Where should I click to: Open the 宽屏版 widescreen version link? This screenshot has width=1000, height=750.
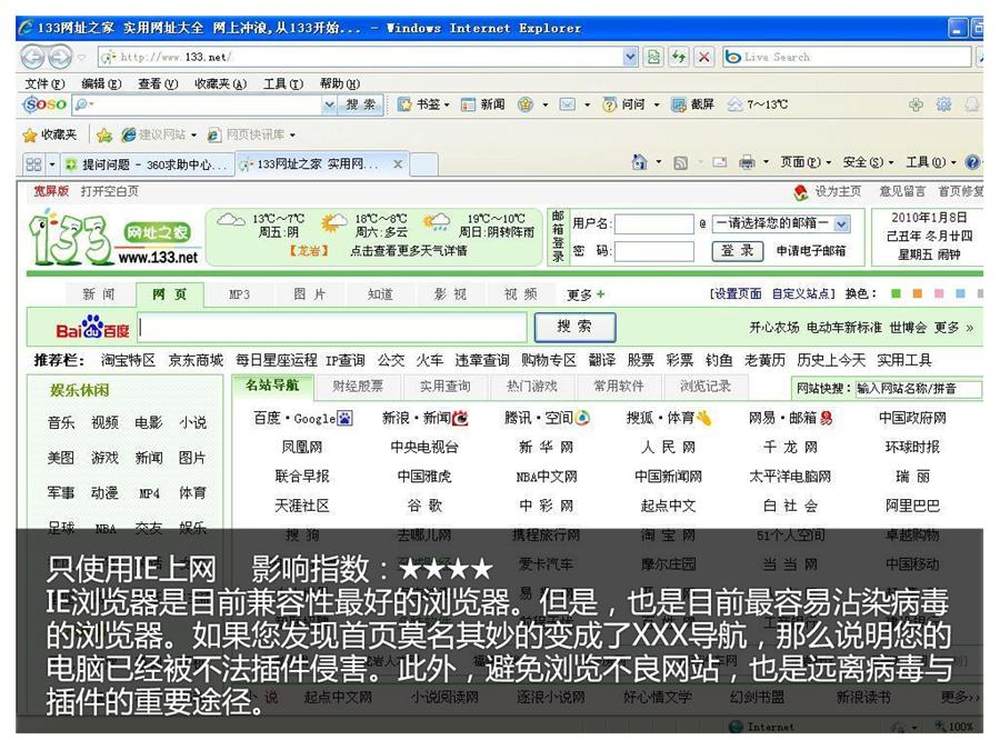click(51, 191)
